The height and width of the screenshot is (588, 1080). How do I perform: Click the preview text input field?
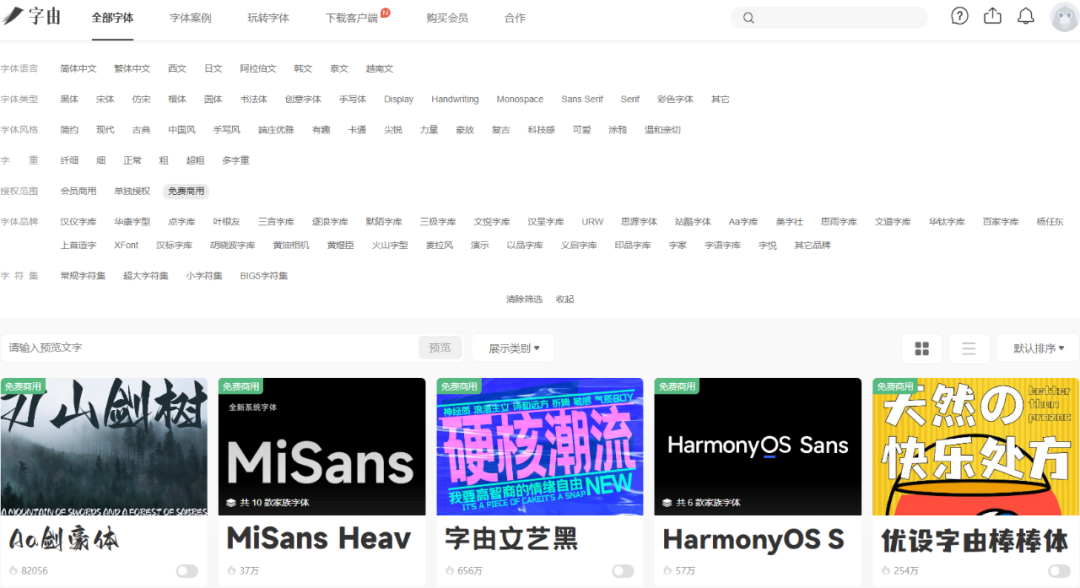210,348
